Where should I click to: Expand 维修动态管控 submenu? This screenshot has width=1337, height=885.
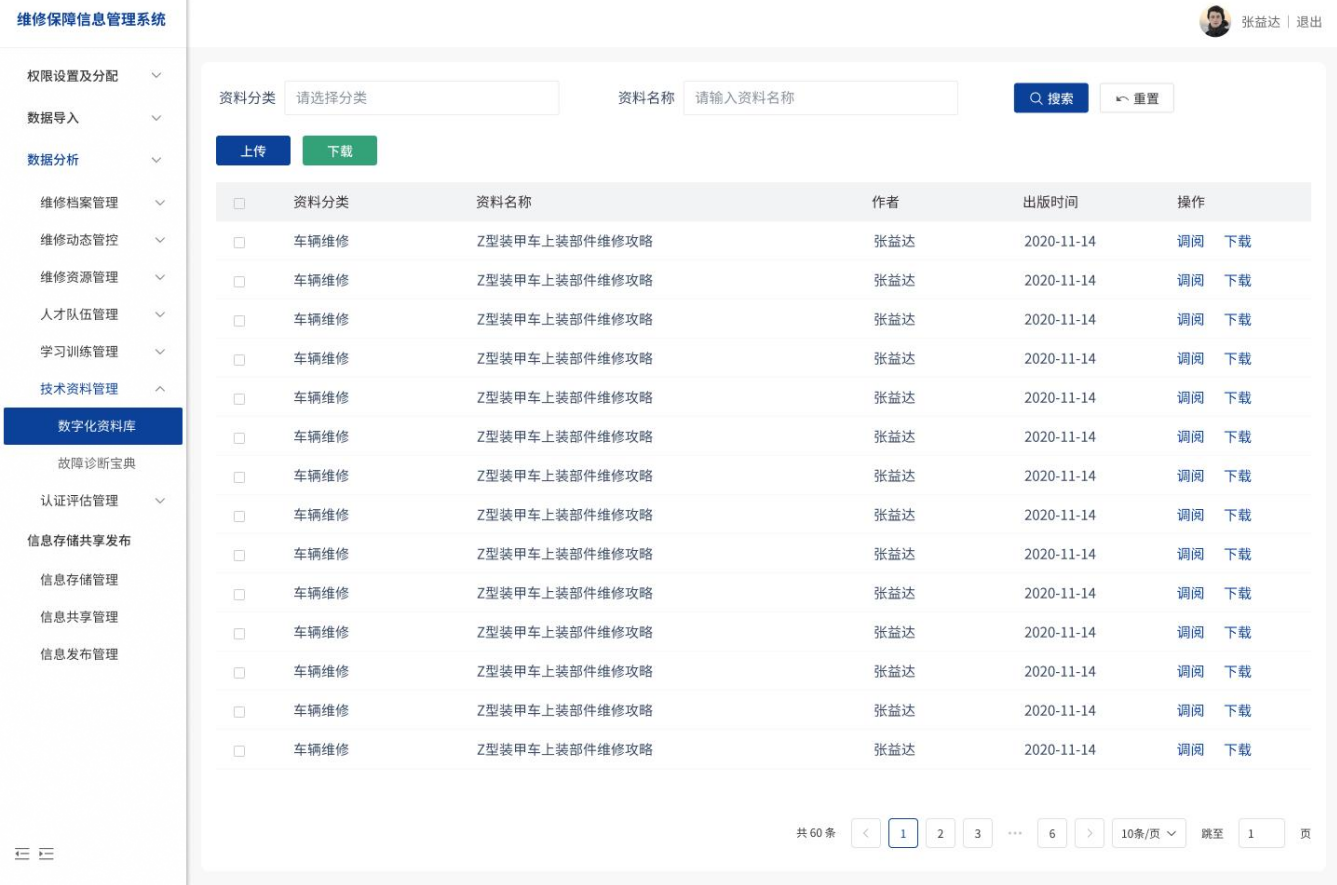[x=160, y=240]
